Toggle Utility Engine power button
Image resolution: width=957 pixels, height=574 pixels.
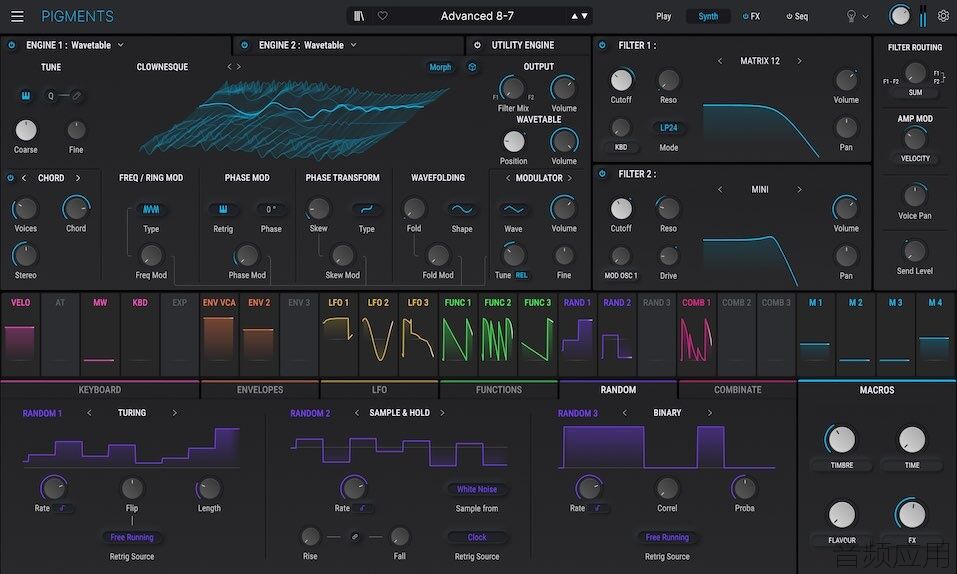477,45
